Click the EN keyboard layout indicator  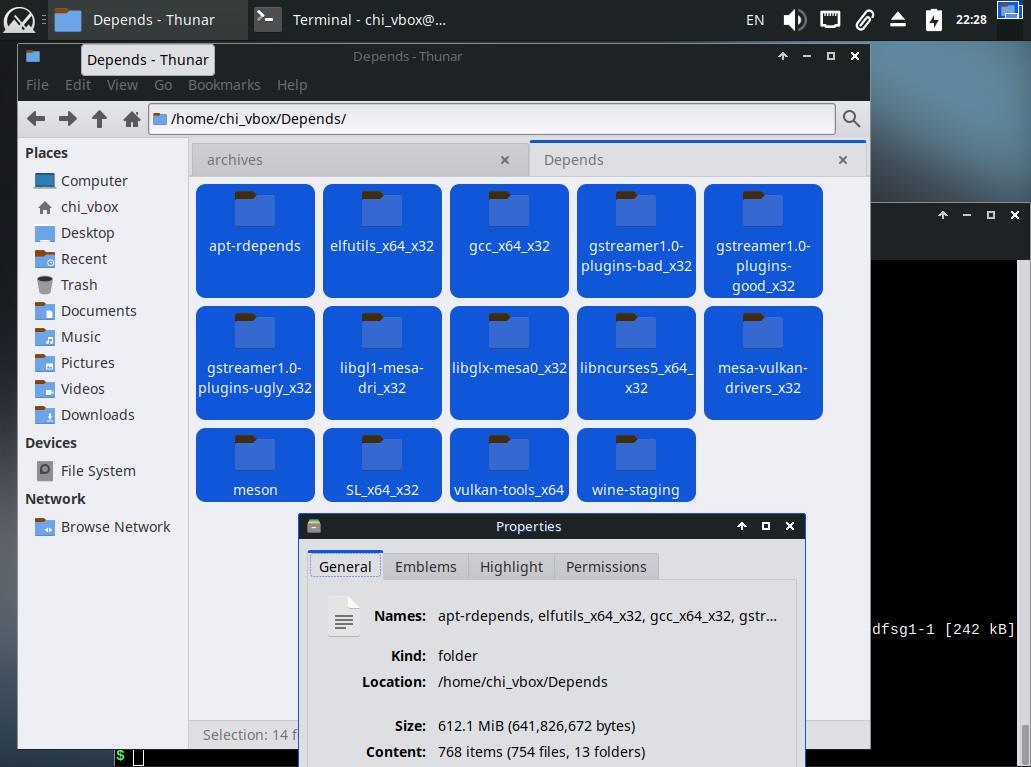(755, 20)
